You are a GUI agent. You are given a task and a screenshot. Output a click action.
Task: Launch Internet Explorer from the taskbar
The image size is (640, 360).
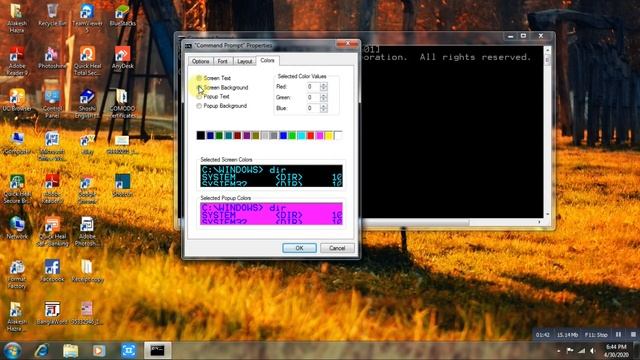point(41,351)
